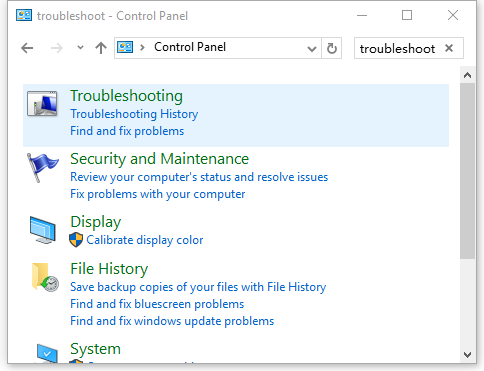
Task: Open the Troubleshooting heading
Action: [x=126, y=96]
